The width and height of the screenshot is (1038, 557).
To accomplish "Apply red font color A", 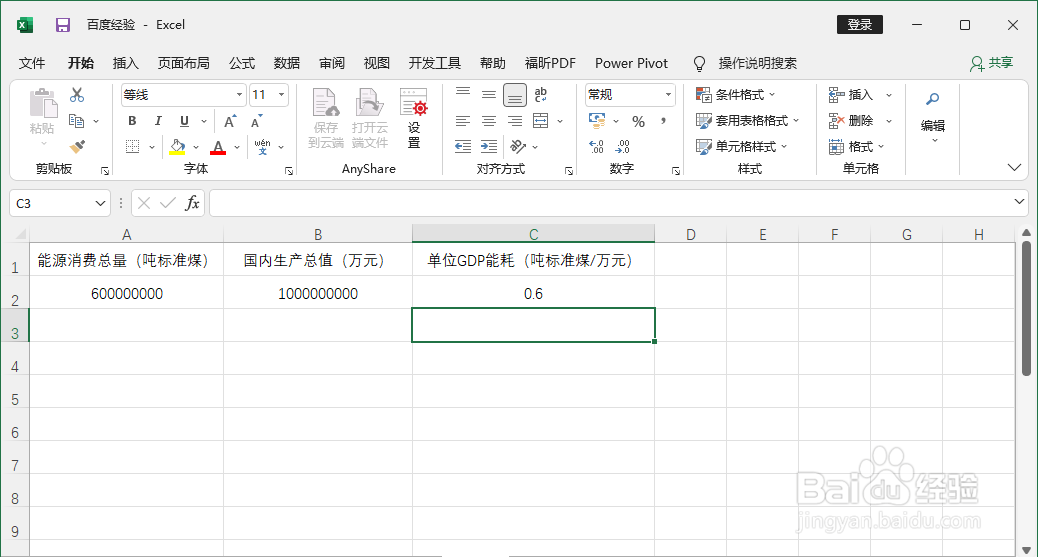I will [x=218, y=146].
